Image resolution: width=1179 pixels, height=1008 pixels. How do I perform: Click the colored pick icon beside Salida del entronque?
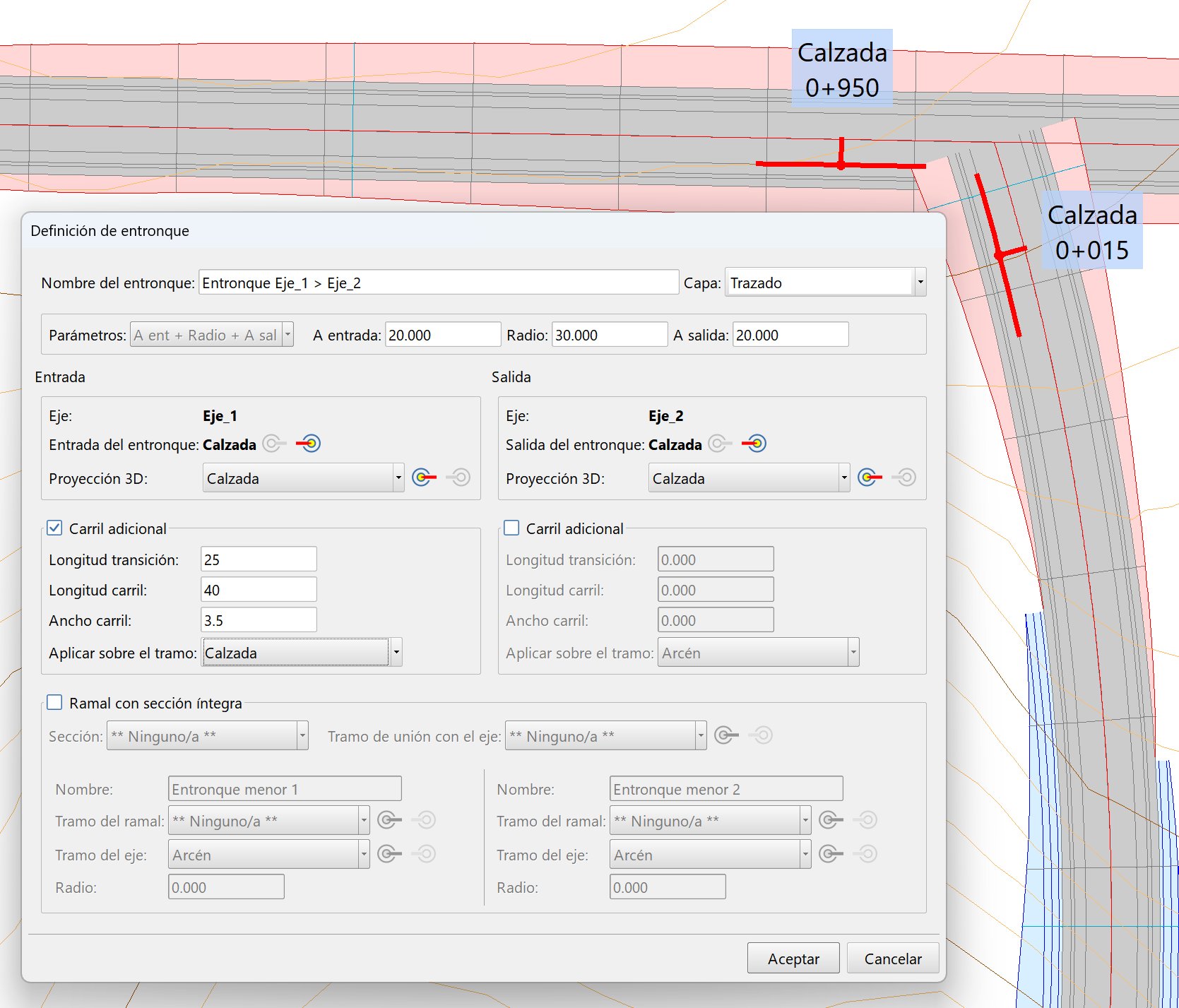pyautogui.click(x=754, y=444)
